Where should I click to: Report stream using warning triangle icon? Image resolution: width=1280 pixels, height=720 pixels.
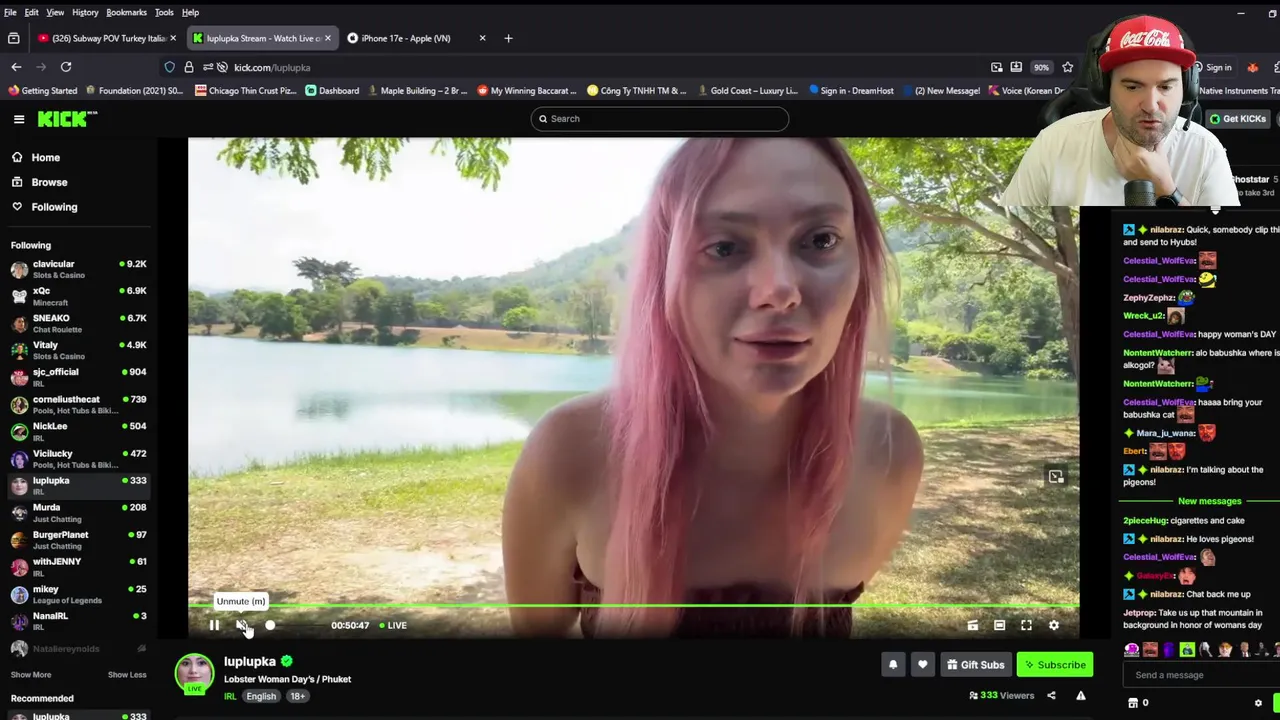pyautogui.click(x=1080, y=695)
